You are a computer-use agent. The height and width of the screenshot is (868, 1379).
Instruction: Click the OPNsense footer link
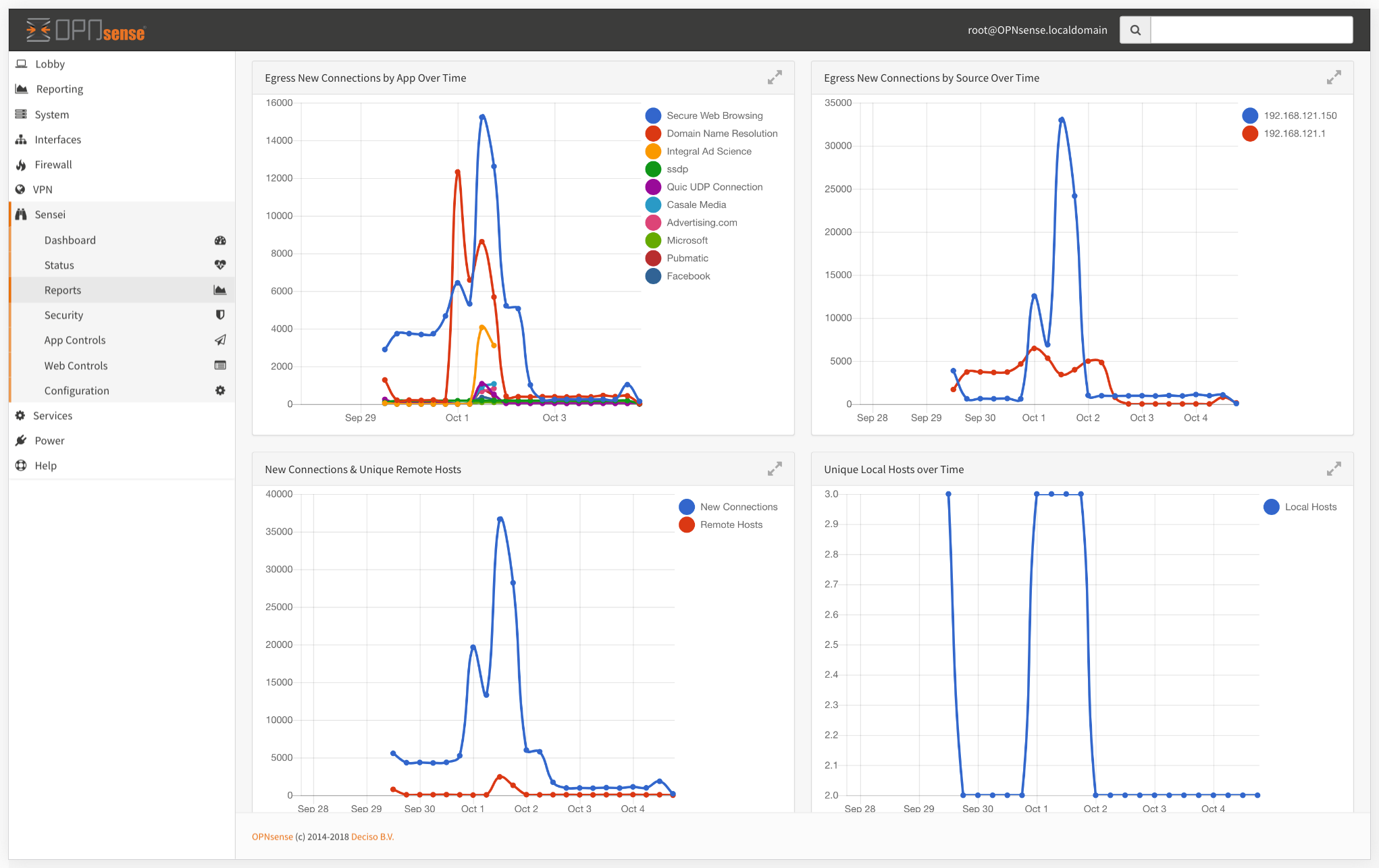[272, 837]
